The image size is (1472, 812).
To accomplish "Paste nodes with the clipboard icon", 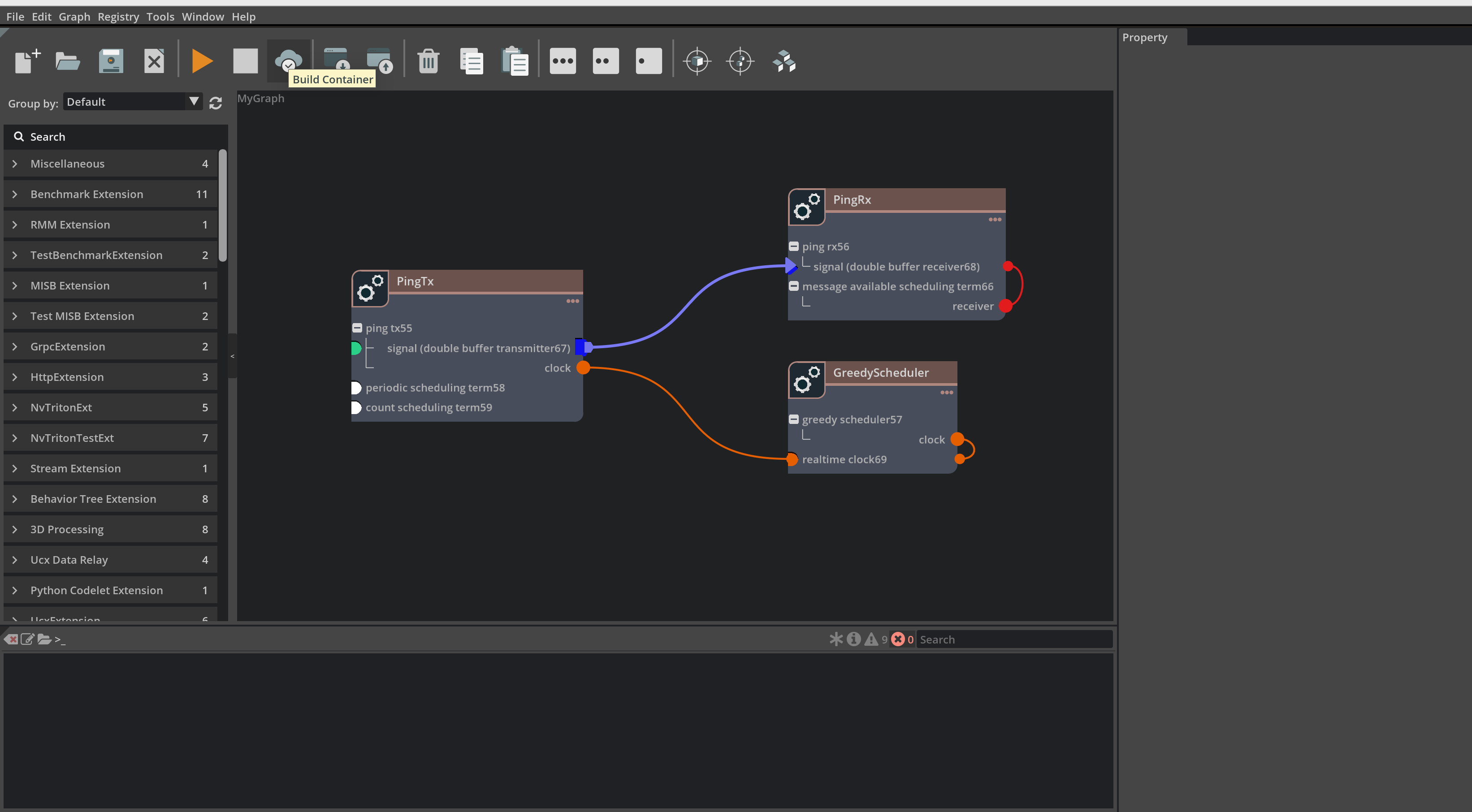I will click(514, 60).
